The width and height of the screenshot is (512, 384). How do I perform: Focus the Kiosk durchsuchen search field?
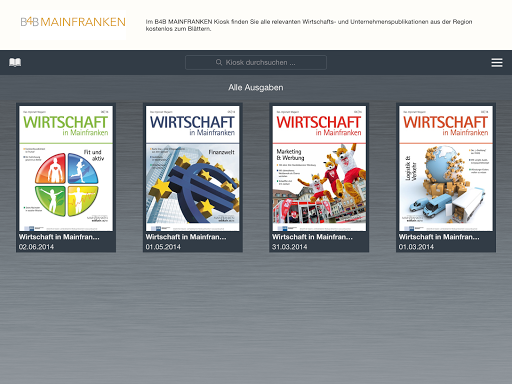(x=256, y=62)
